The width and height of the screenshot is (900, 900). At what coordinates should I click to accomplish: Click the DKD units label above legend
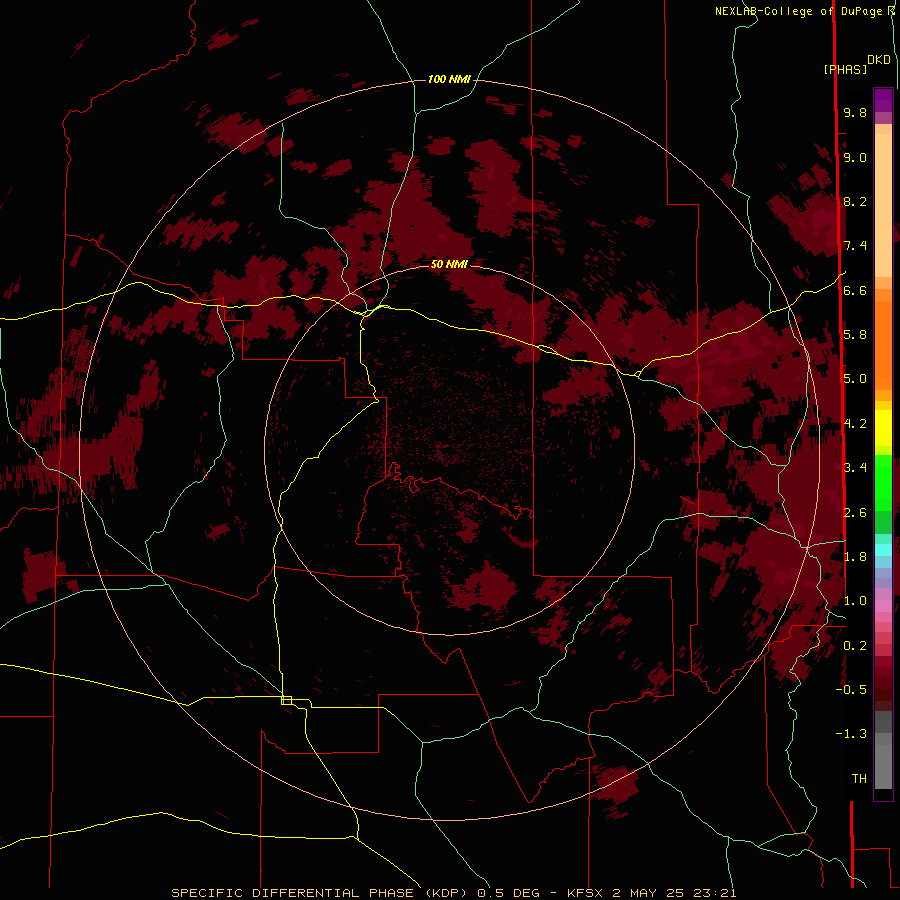point(878,60)
